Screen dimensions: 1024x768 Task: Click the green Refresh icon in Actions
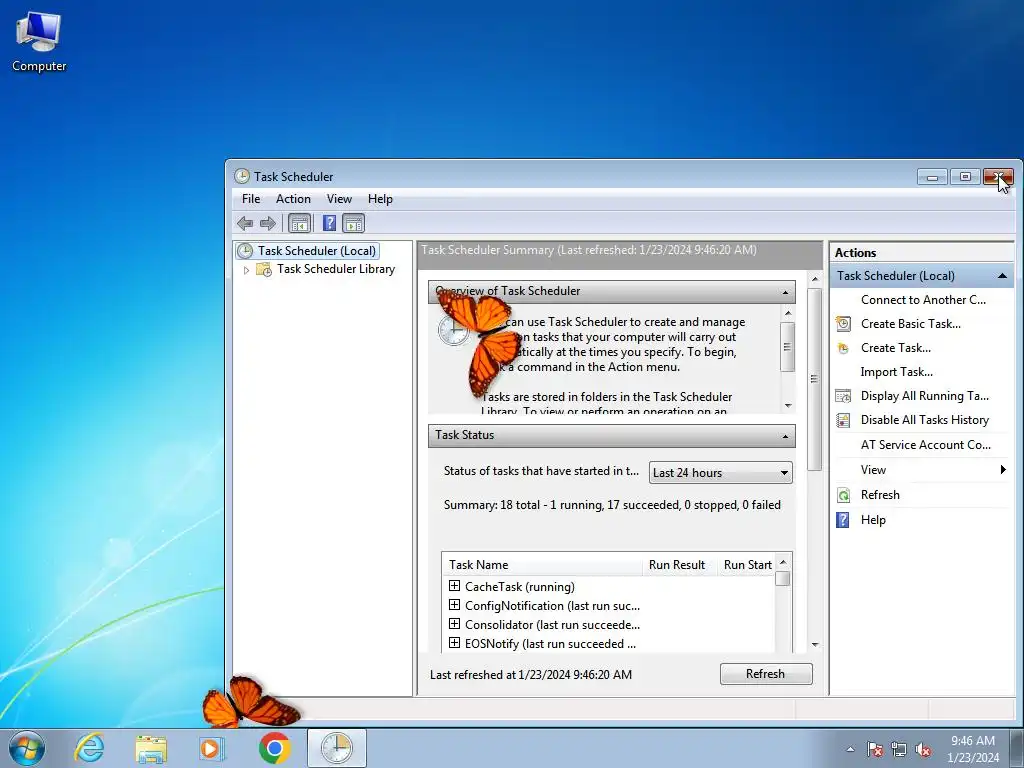point(843,495)
